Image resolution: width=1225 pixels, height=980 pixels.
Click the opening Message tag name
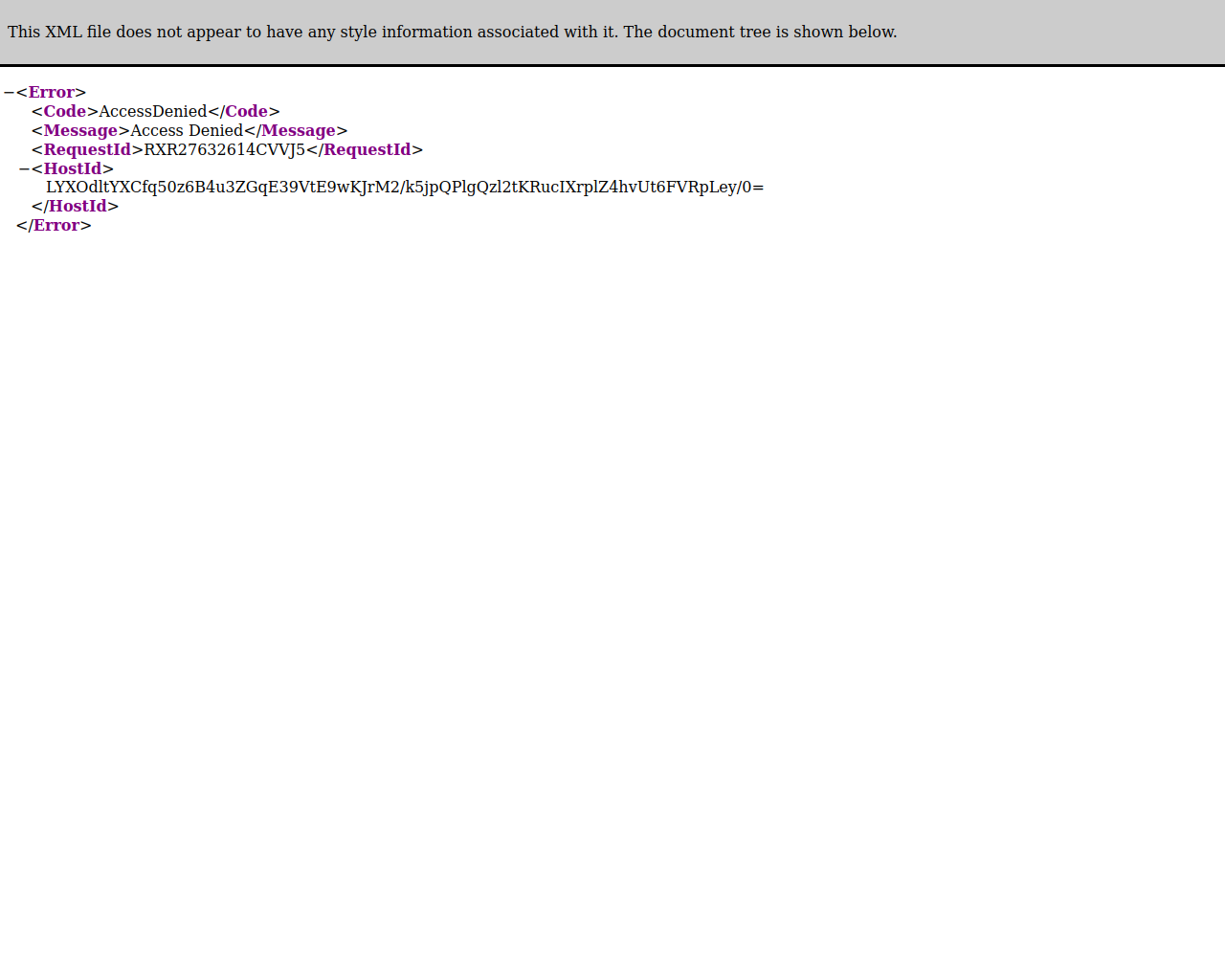tap(80, 131)
